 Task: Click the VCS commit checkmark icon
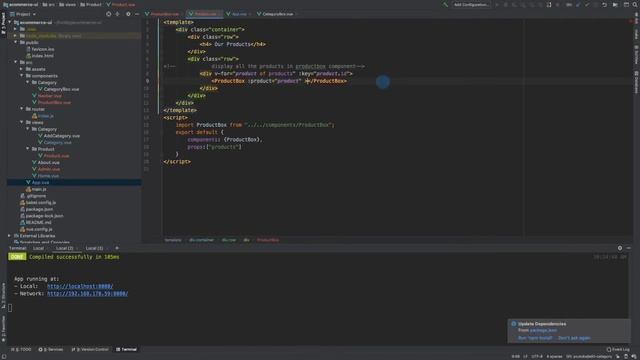coord(587,4)
